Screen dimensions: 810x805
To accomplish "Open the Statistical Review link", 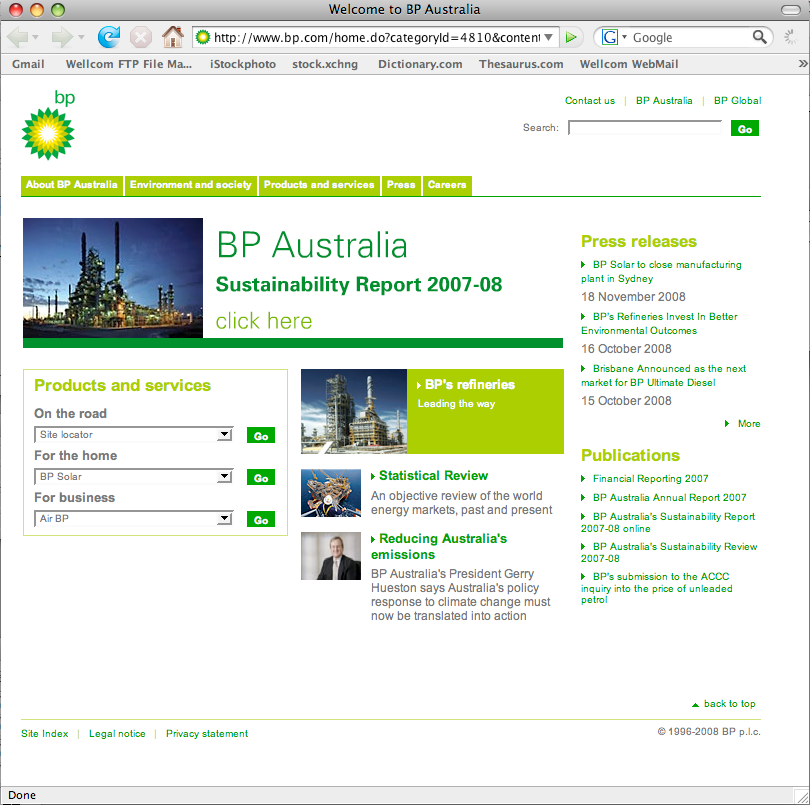I will pos(433,476).
